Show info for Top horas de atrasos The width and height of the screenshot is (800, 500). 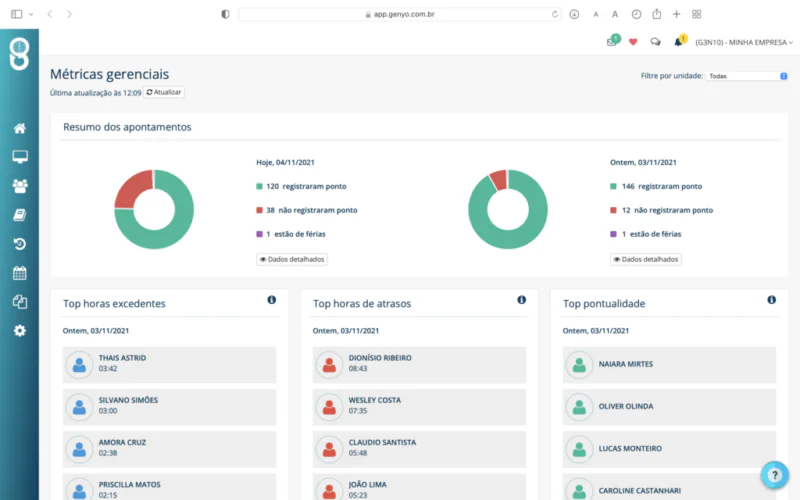coord(521,299)
